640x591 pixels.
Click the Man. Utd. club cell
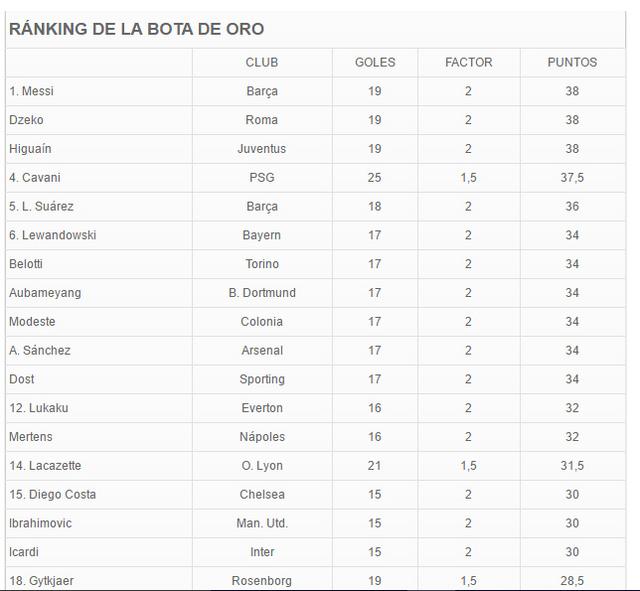tap(262, 523)
